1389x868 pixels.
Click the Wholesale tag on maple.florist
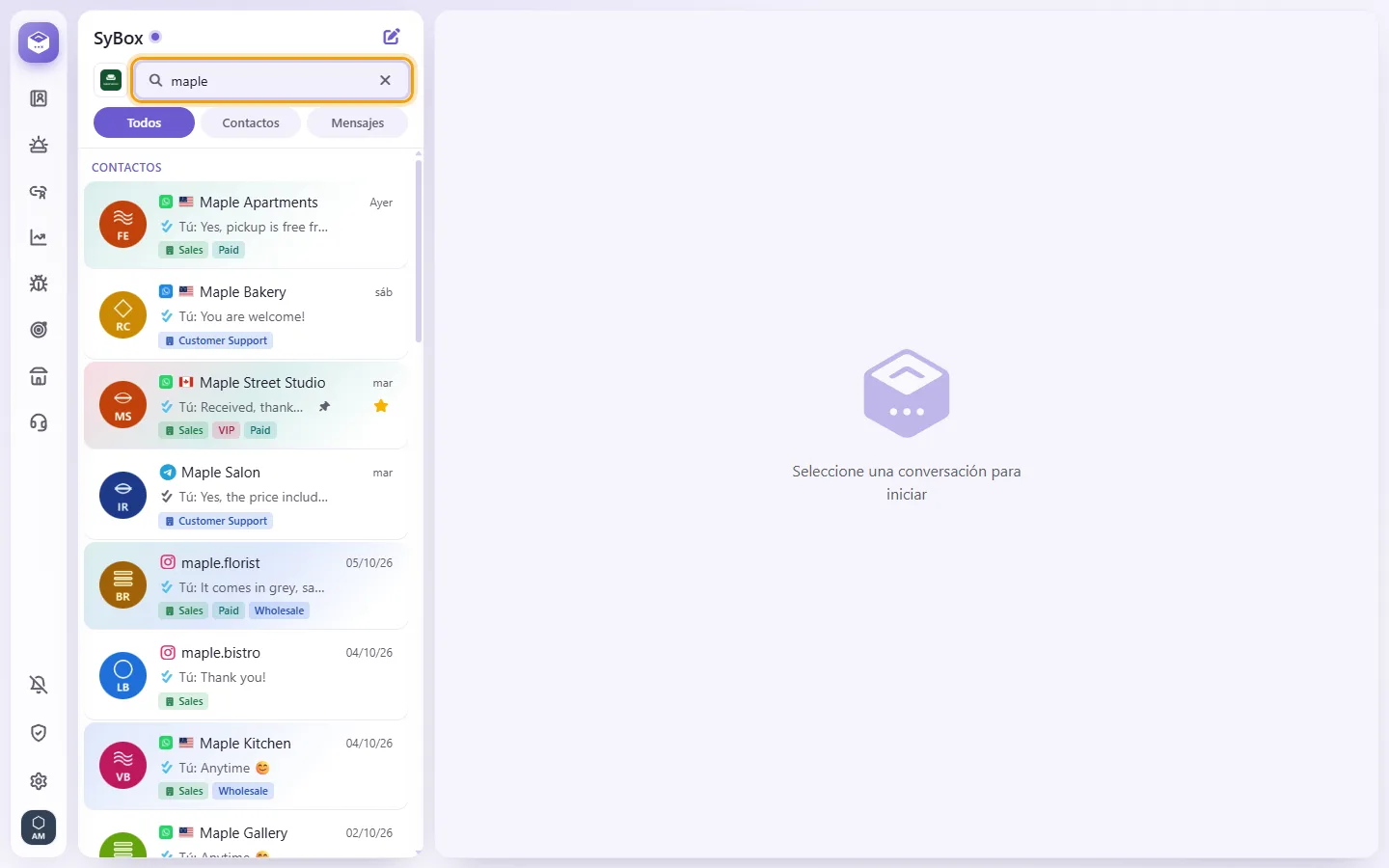point(279,610)
